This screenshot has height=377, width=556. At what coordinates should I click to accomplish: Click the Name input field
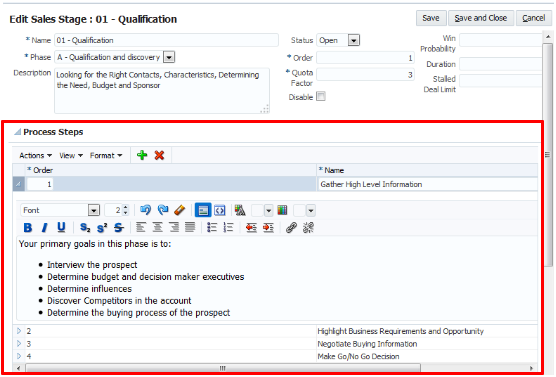166,40
